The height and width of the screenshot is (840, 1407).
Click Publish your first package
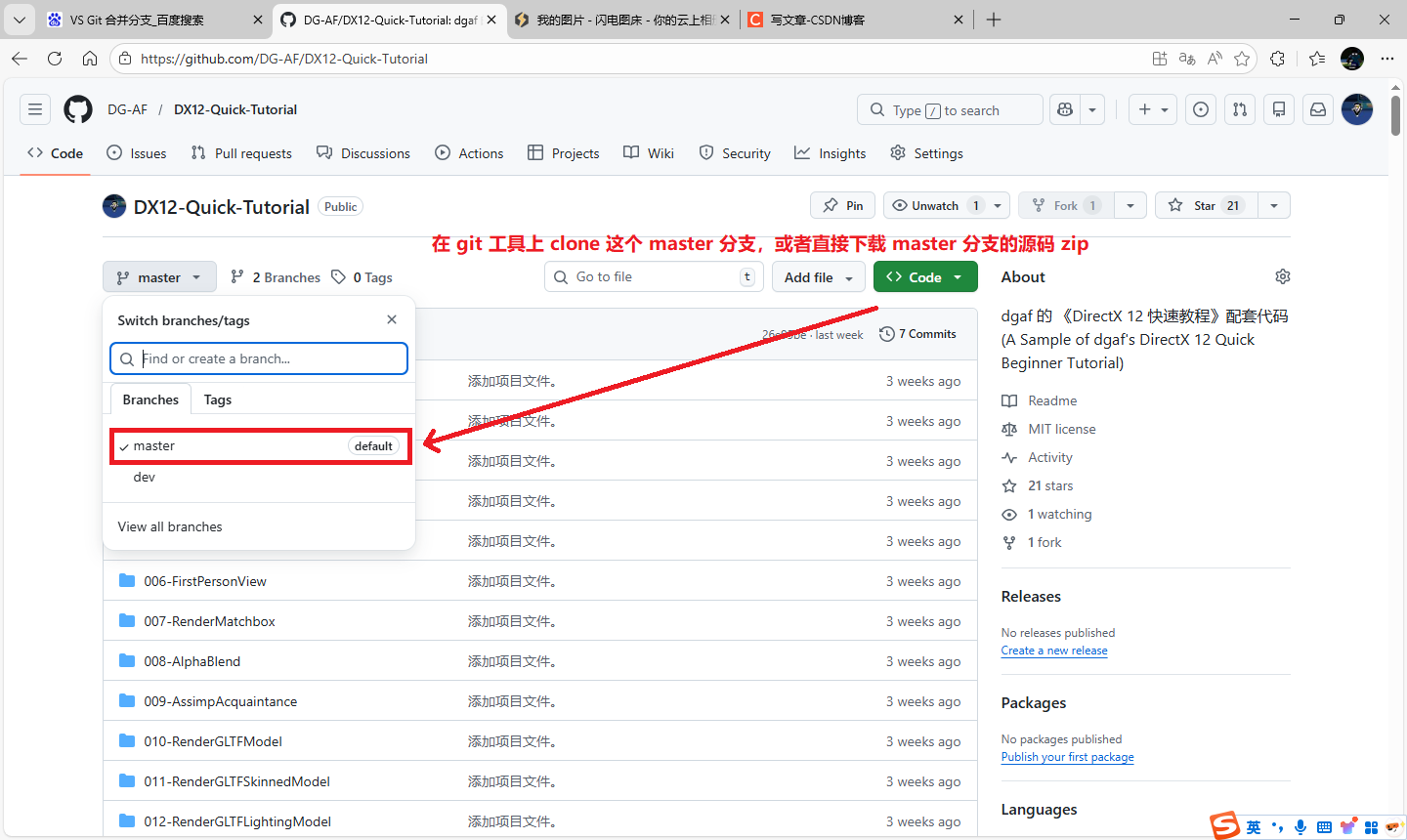1068,757
